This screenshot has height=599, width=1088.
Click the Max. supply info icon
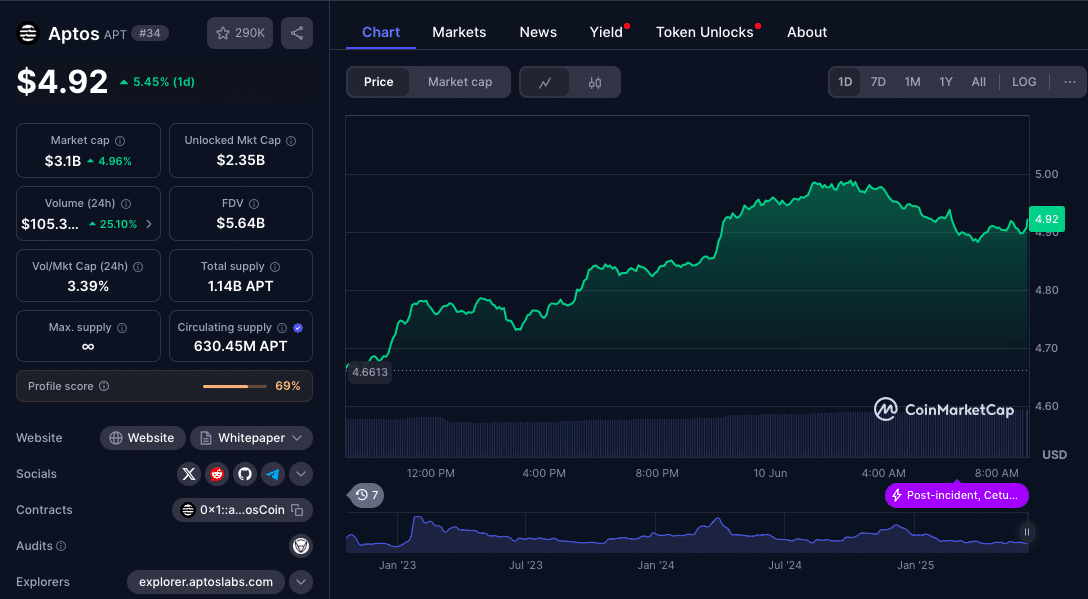(122, 328)
